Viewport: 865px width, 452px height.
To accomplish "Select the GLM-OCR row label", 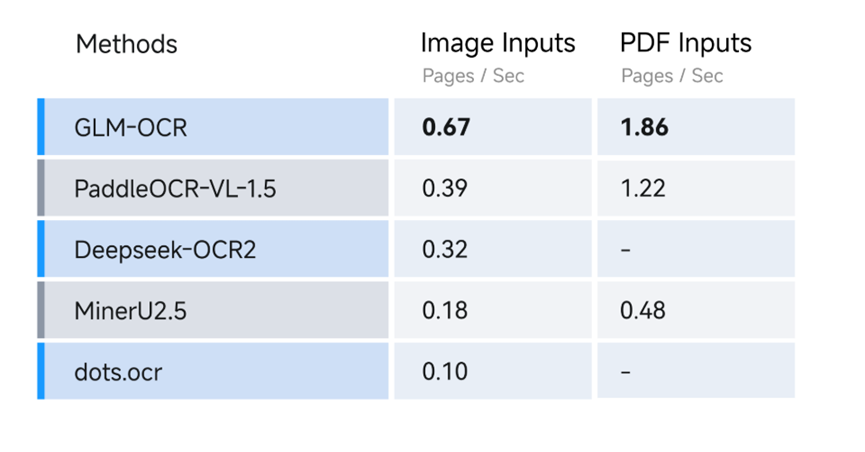I will [x=131, y=127].
